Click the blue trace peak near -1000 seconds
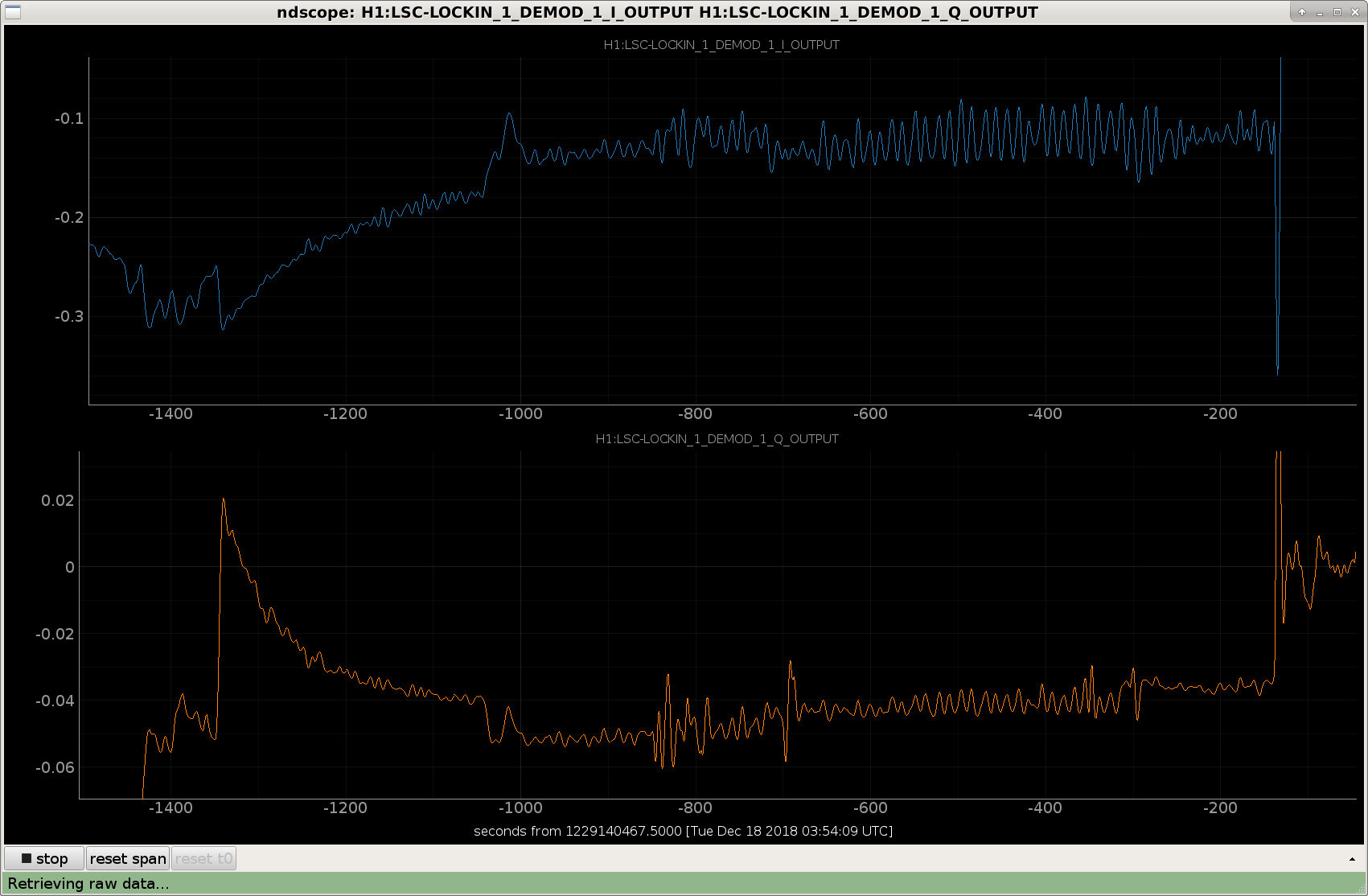The image size is (1368, 896). tap(509, 114)
